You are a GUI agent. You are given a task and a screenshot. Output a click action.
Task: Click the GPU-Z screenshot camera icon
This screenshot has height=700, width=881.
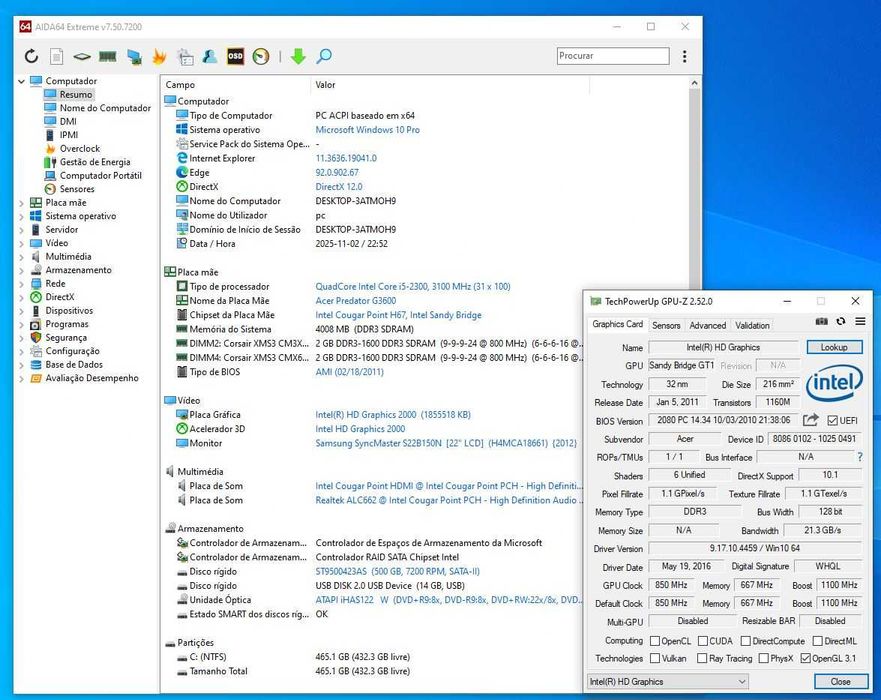coord(821,321)
